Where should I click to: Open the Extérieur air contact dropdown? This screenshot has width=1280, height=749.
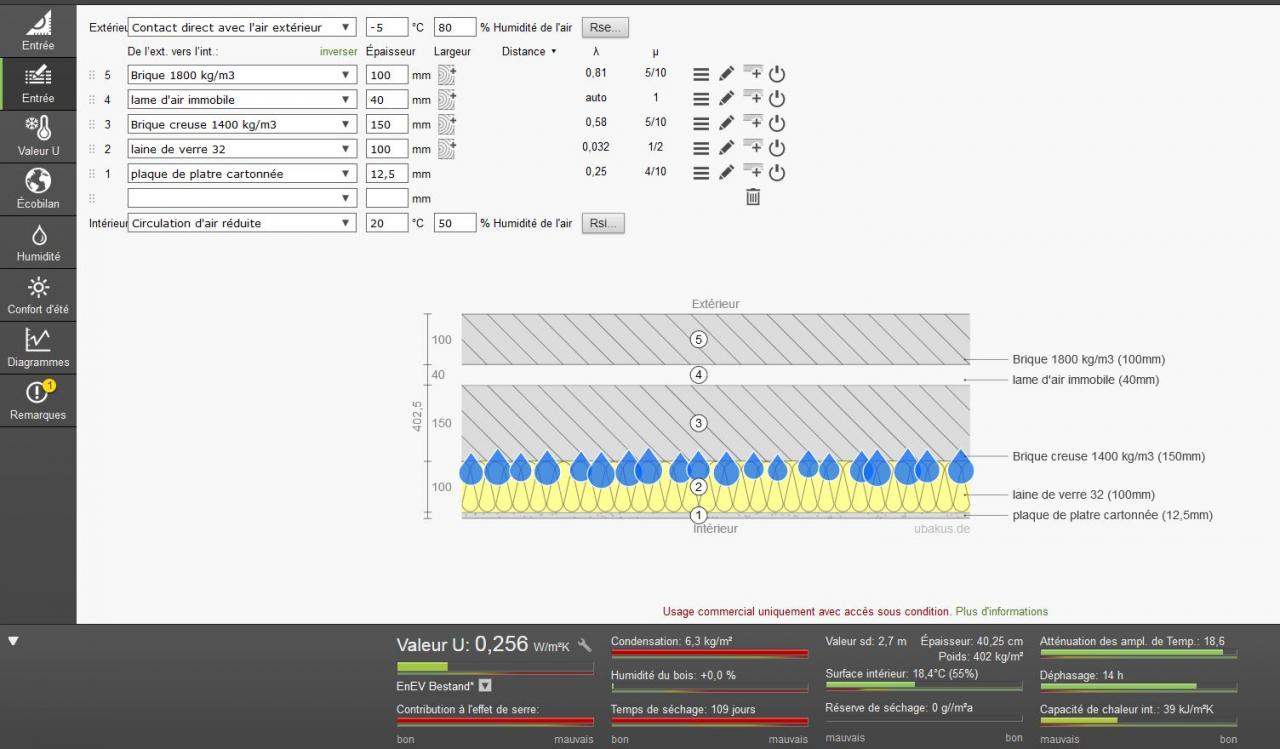click(x=242, y=28)
